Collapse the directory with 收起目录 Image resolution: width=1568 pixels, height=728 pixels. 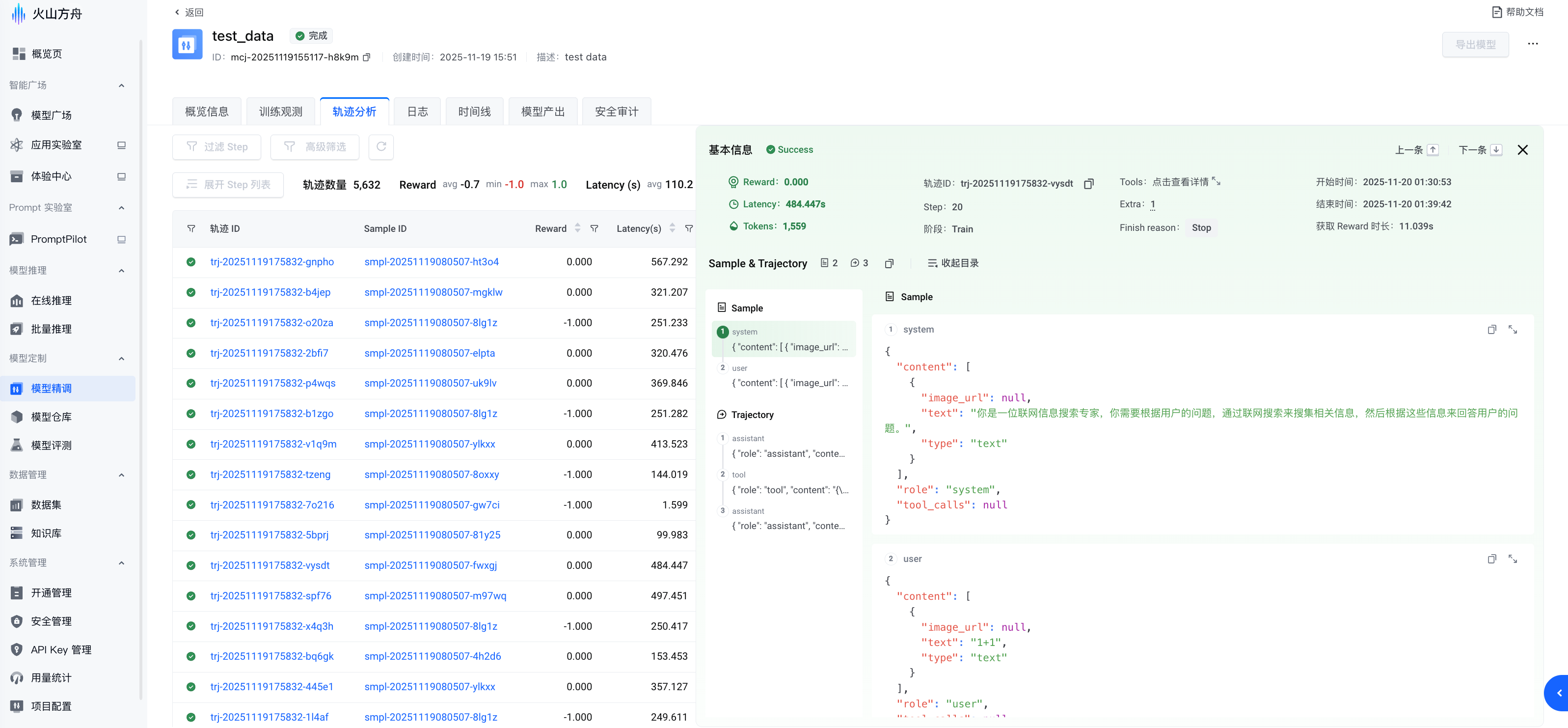(953, 263)
